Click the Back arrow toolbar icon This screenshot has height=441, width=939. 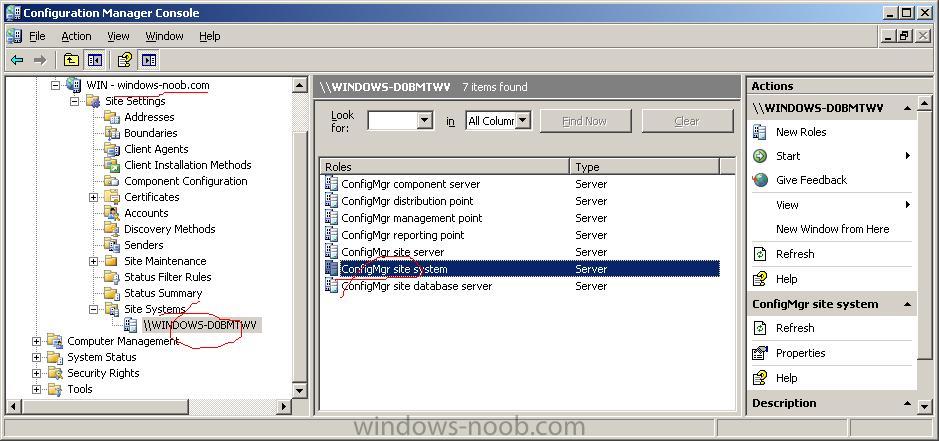pyautogui.click(x=17, y=59)
